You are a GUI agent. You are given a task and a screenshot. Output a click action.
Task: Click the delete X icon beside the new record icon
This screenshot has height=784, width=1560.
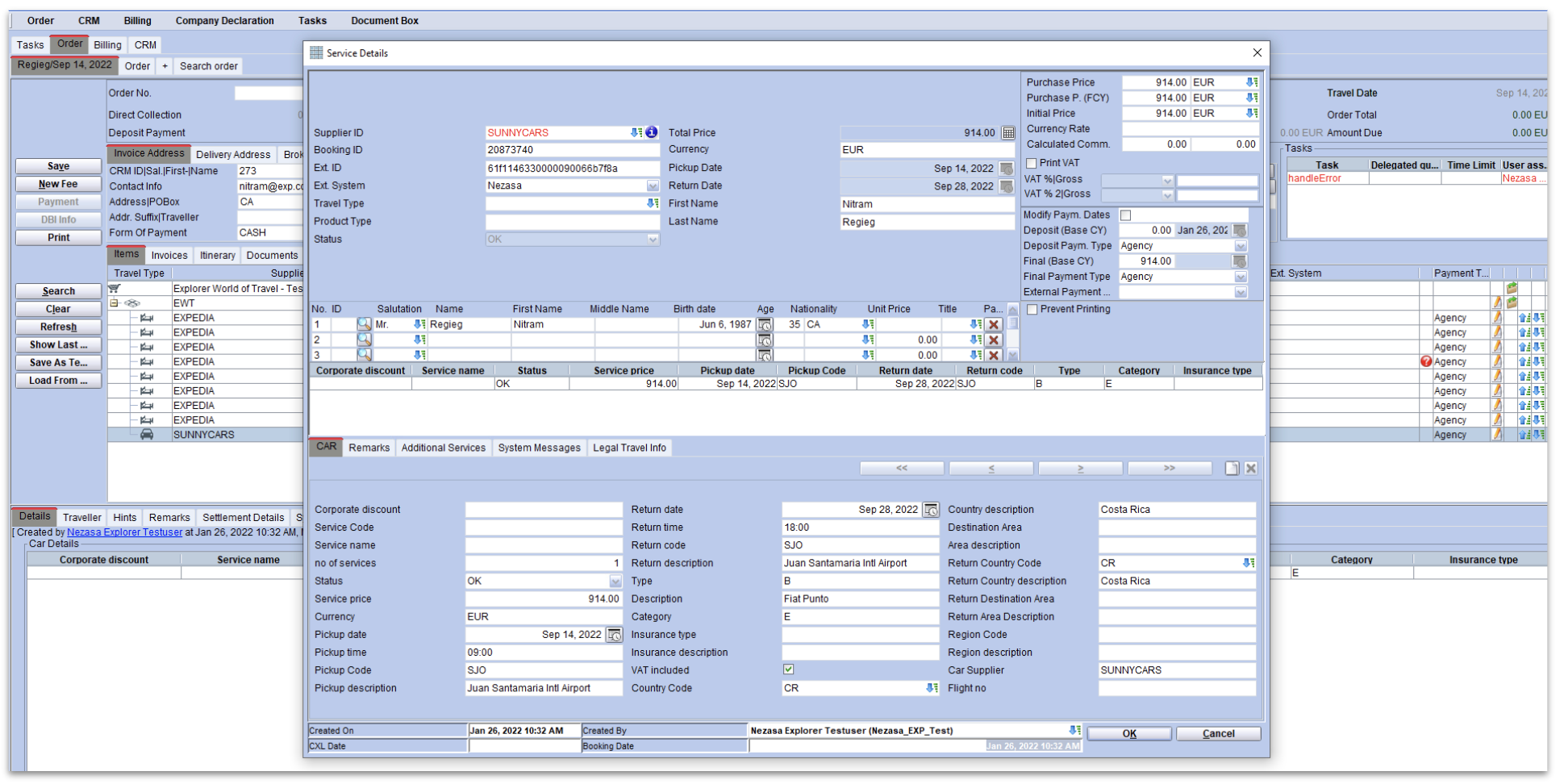(1251, 468)
